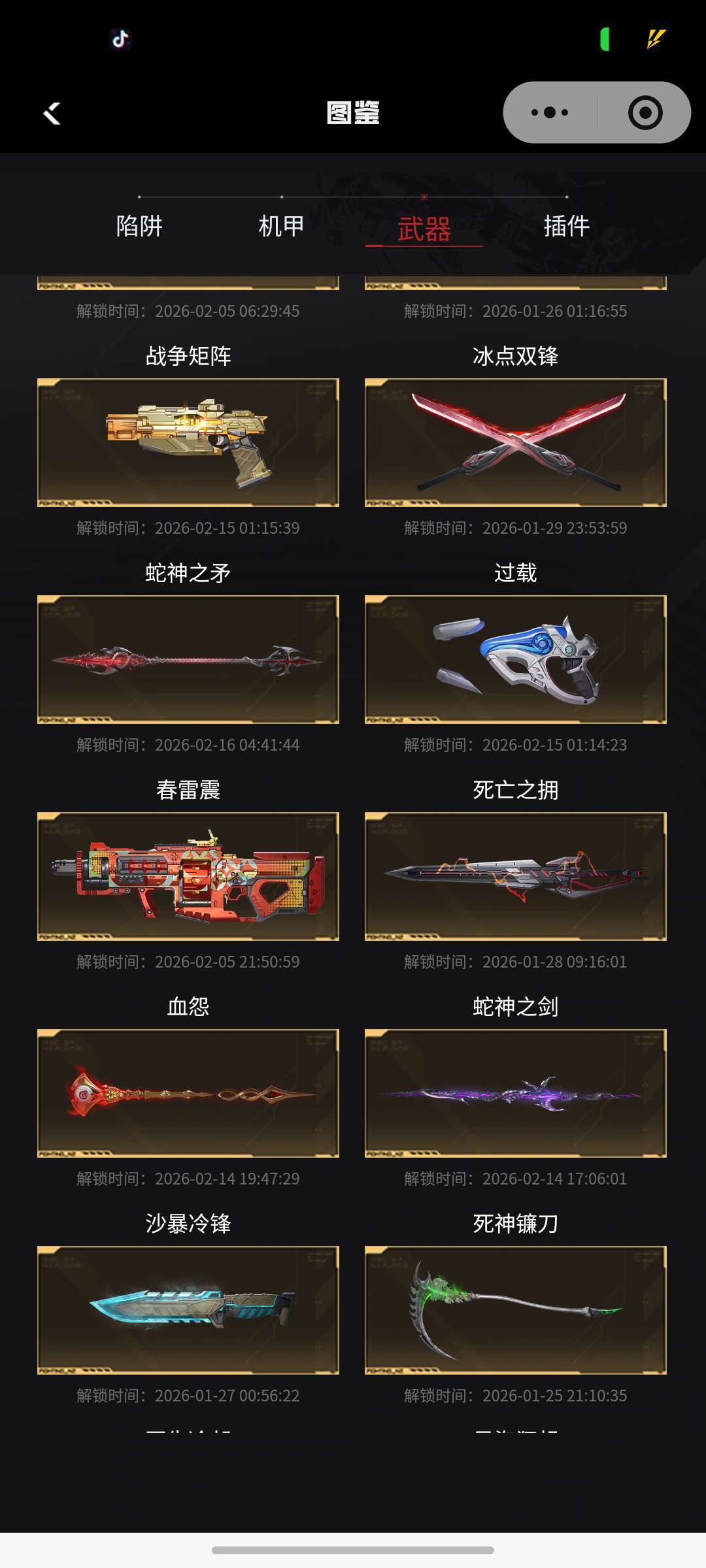
Task: Tap the TikTok icon in status bar
Action: 120,39
